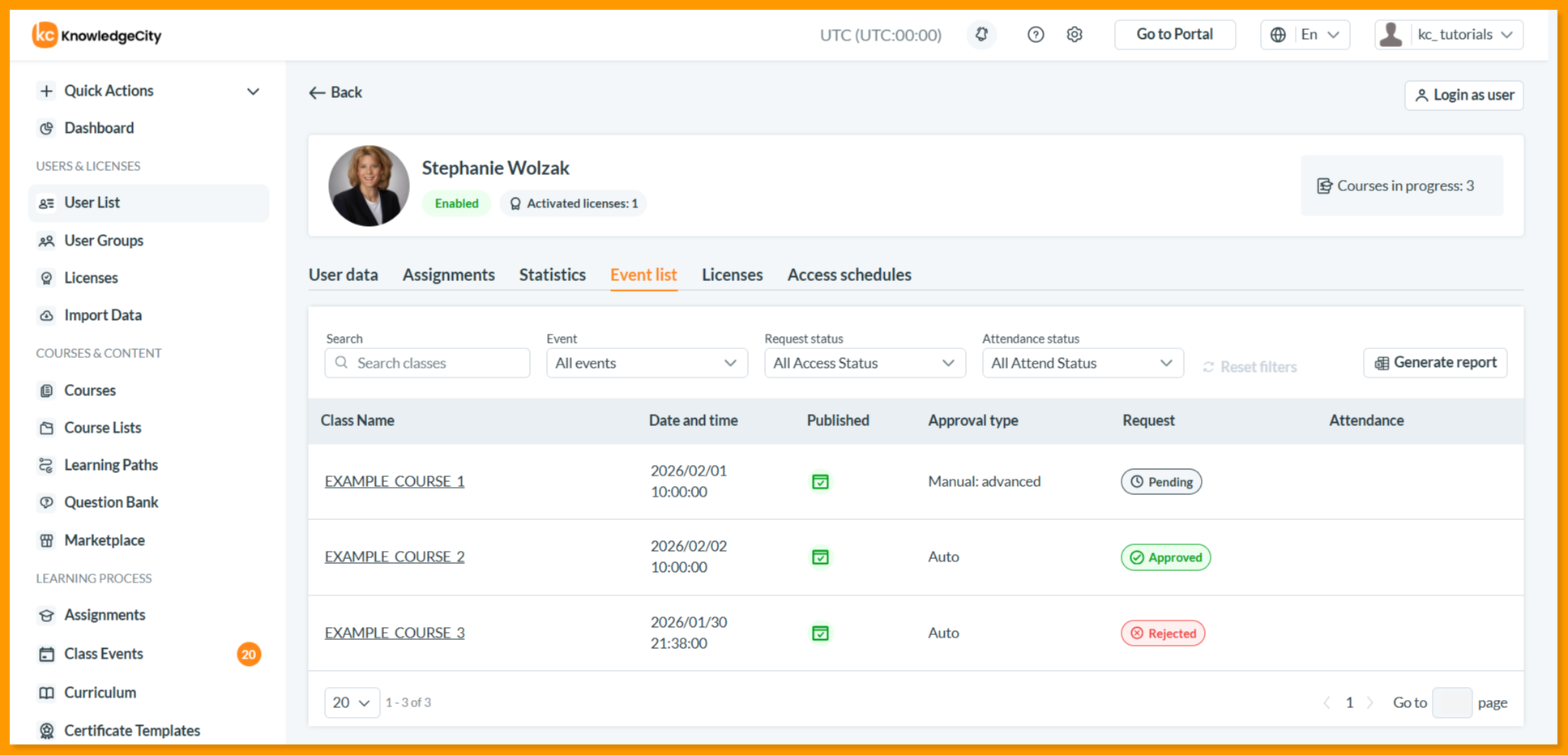Open the notifications bell icon
The height and width of the screenshot is (755, 1568).
pos(981,35)
